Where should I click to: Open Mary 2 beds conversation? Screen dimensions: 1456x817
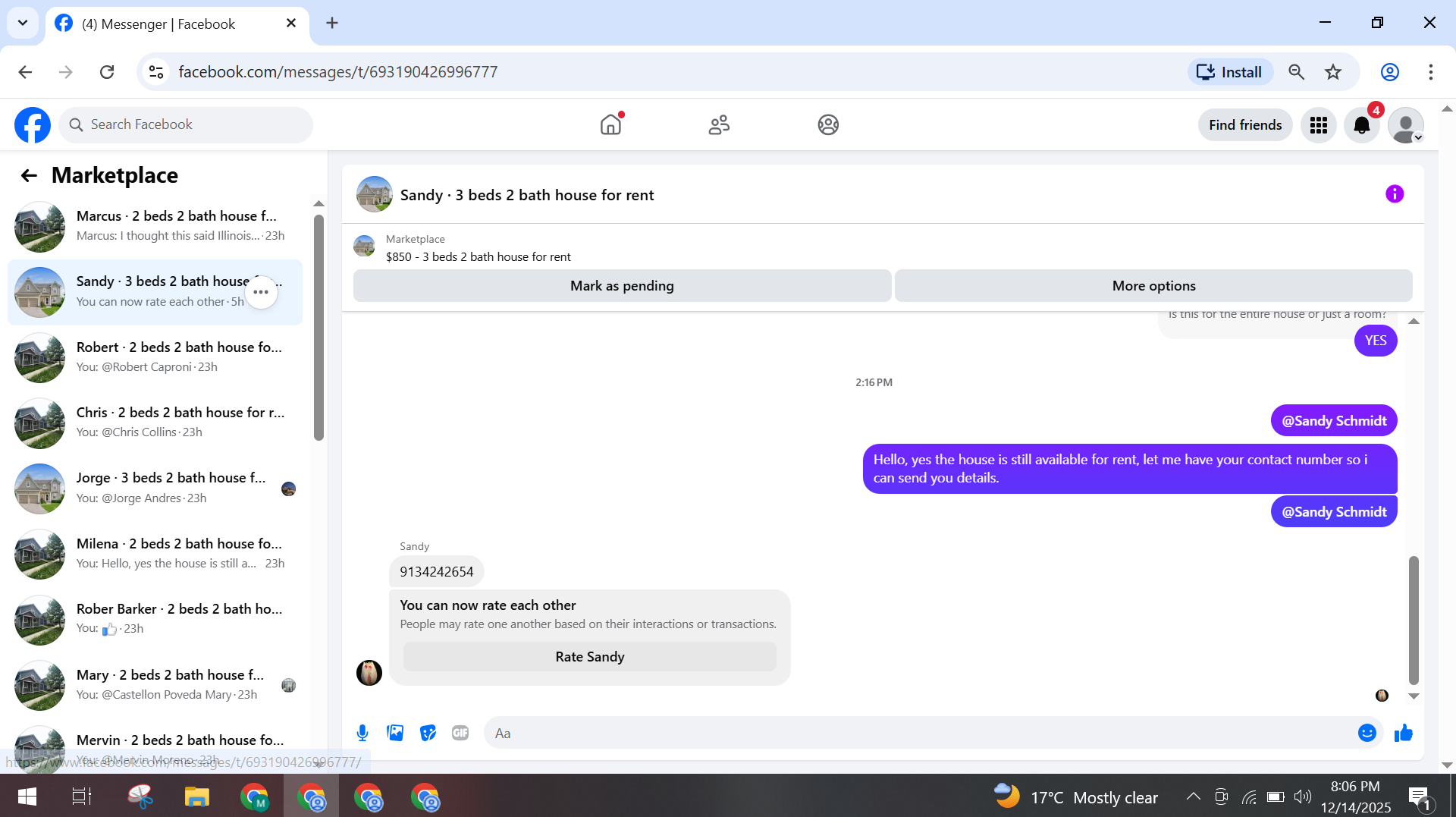(x=155, y=685)
